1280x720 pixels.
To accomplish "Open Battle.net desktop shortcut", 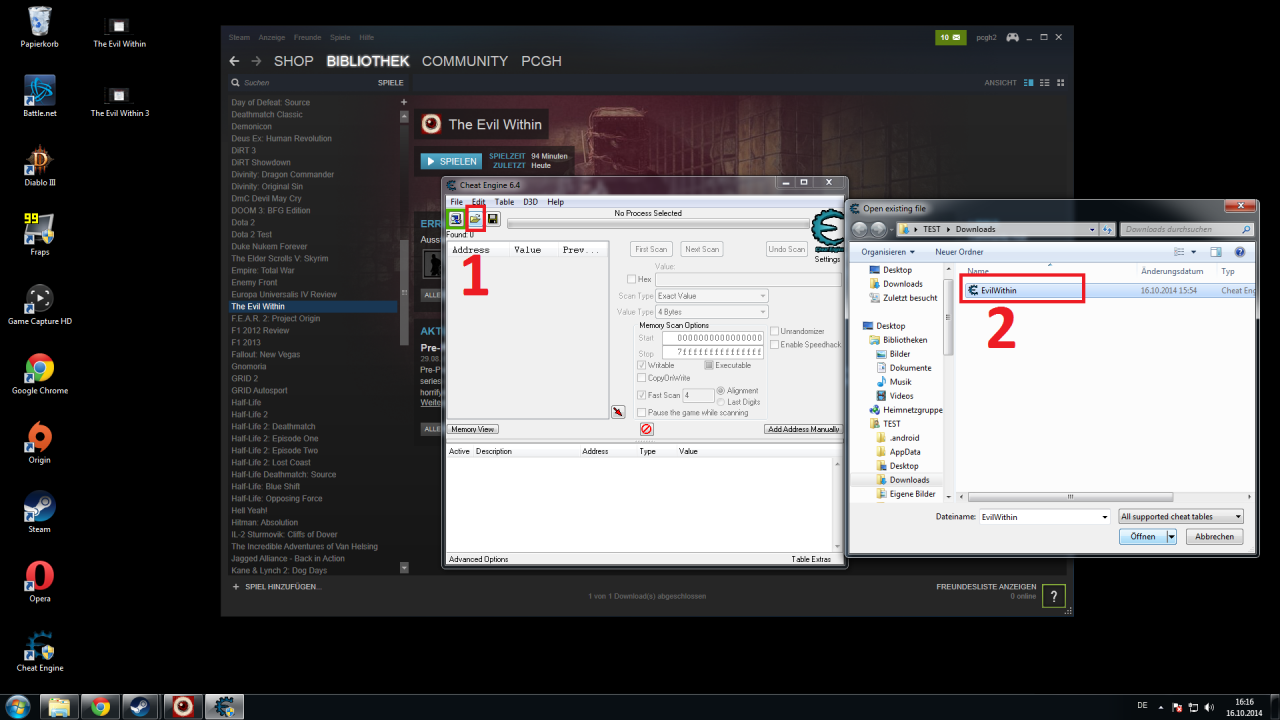I will (40, 96).
